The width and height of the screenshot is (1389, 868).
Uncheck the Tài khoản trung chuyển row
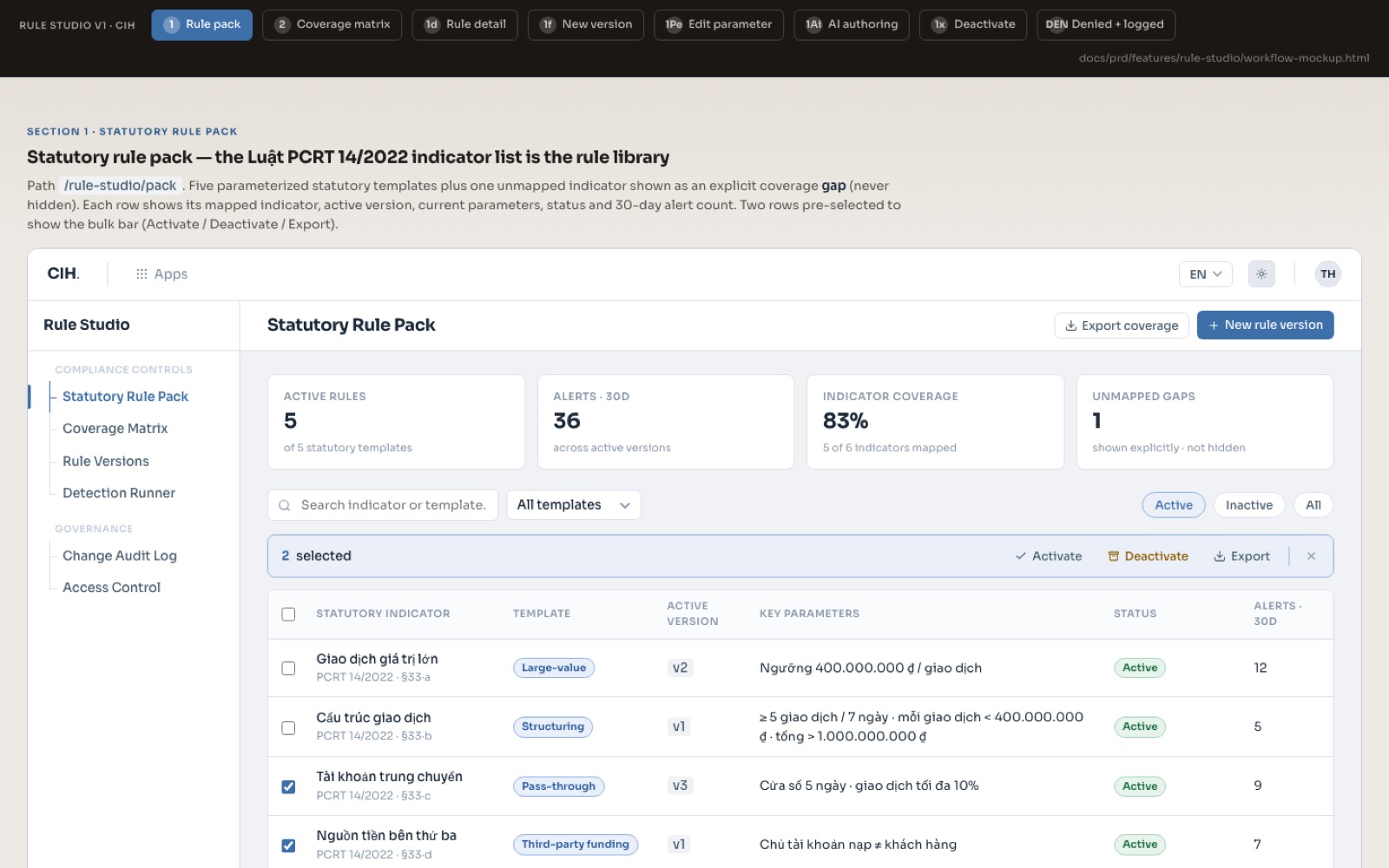[288, 786]
